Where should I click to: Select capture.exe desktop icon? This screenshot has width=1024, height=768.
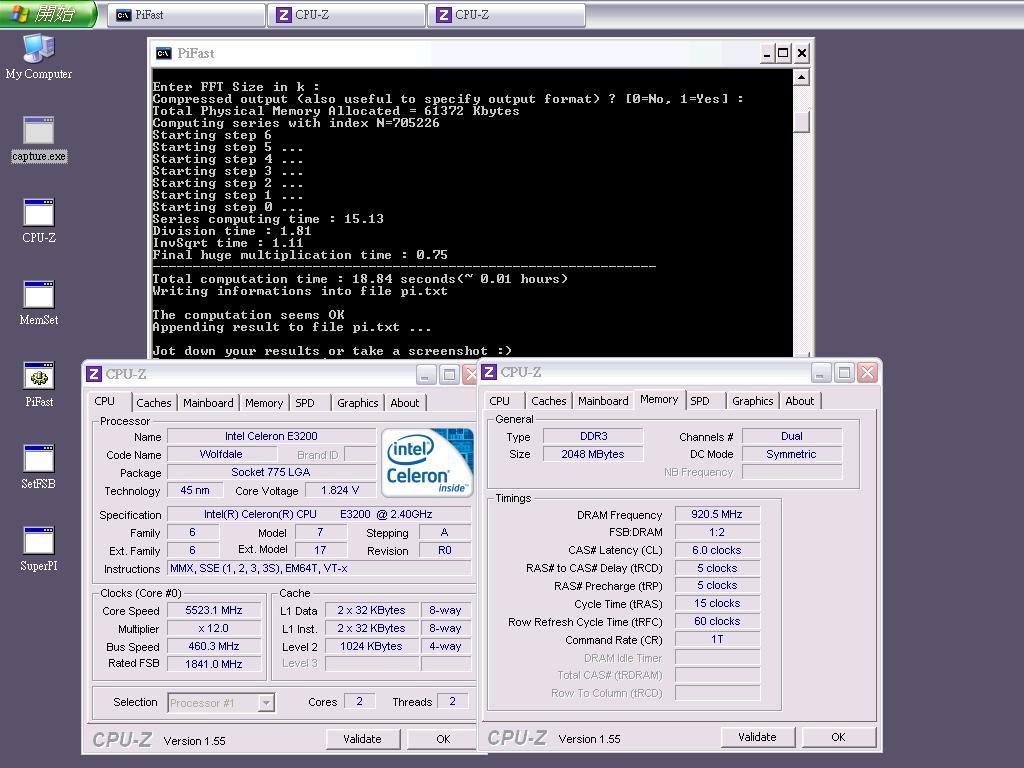[x=39, y=139]
